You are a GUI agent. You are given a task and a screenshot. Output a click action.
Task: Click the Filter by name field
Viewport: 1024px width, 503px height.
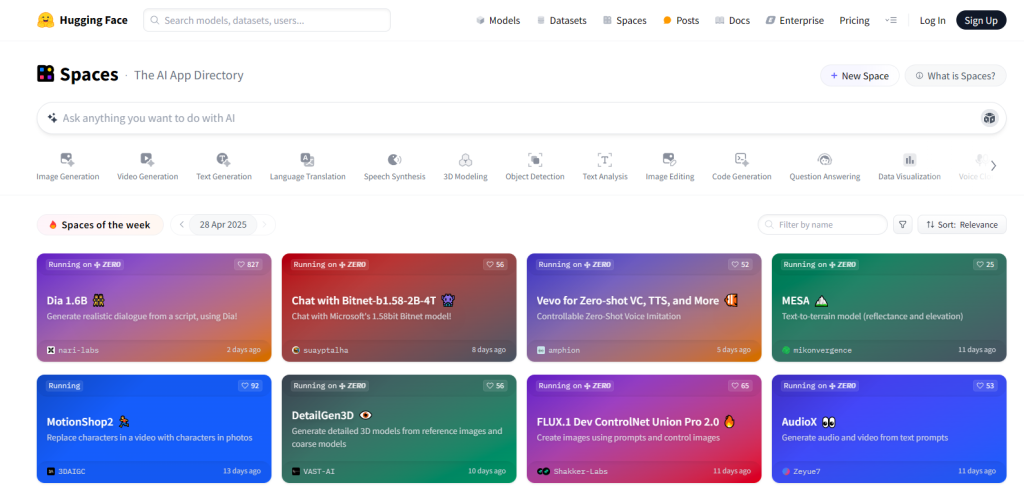(x=823, y=225)
